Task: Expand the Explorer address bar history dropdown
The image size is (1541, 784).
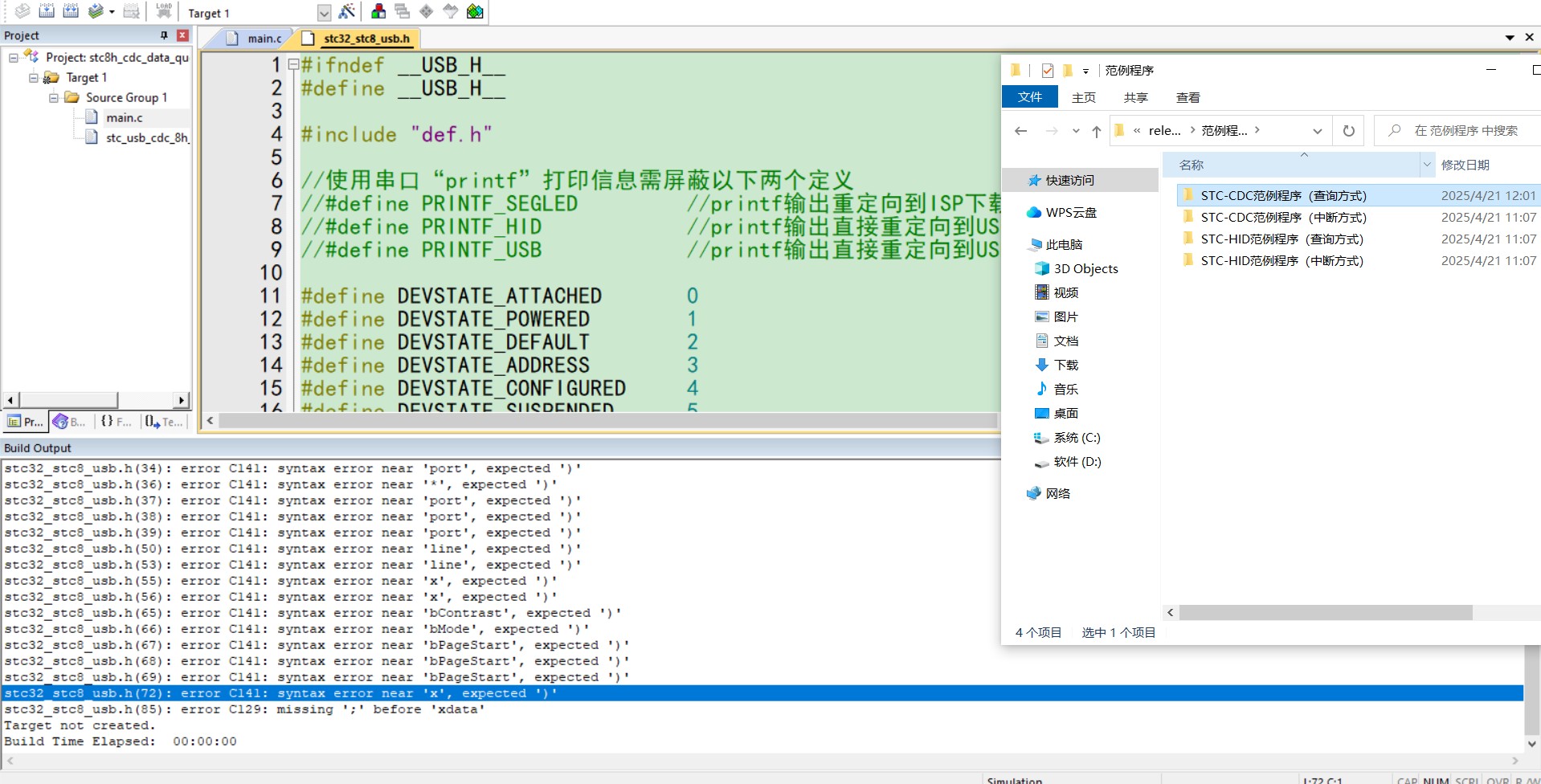Action: (1318, 131)
